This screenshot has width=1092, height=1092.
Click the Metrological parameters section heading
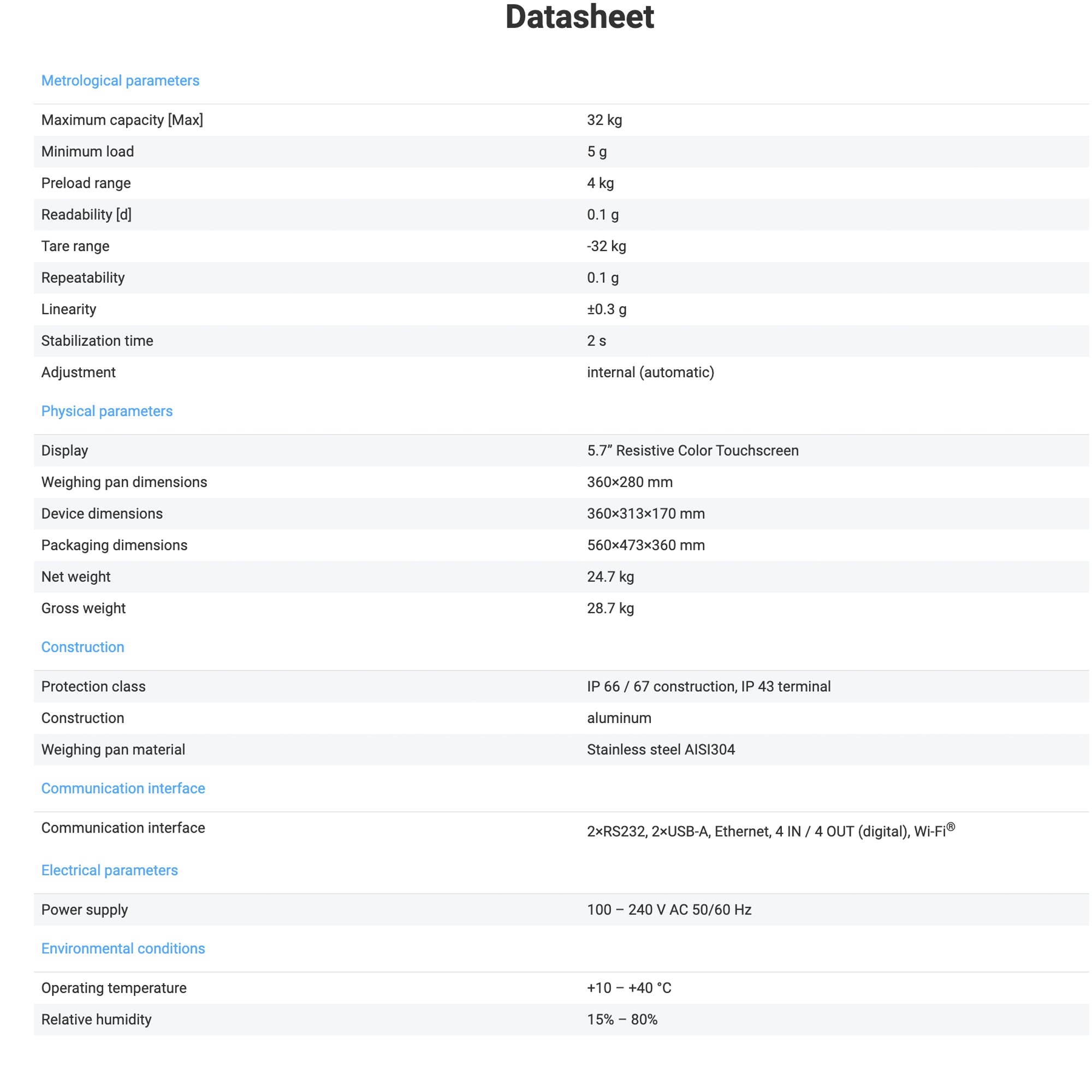120,81
